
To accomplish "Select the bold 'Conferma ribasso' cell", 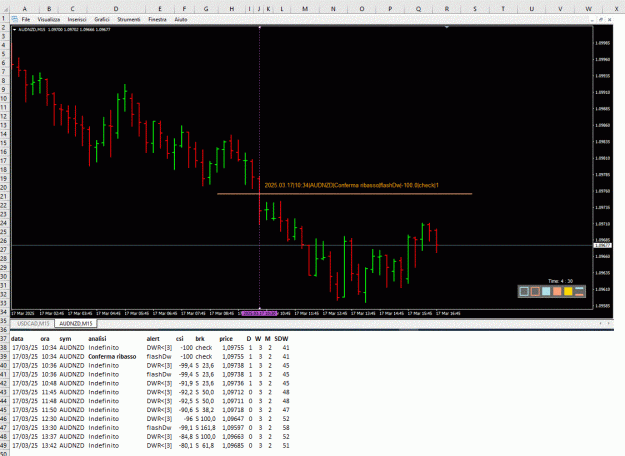I will 112,357.
